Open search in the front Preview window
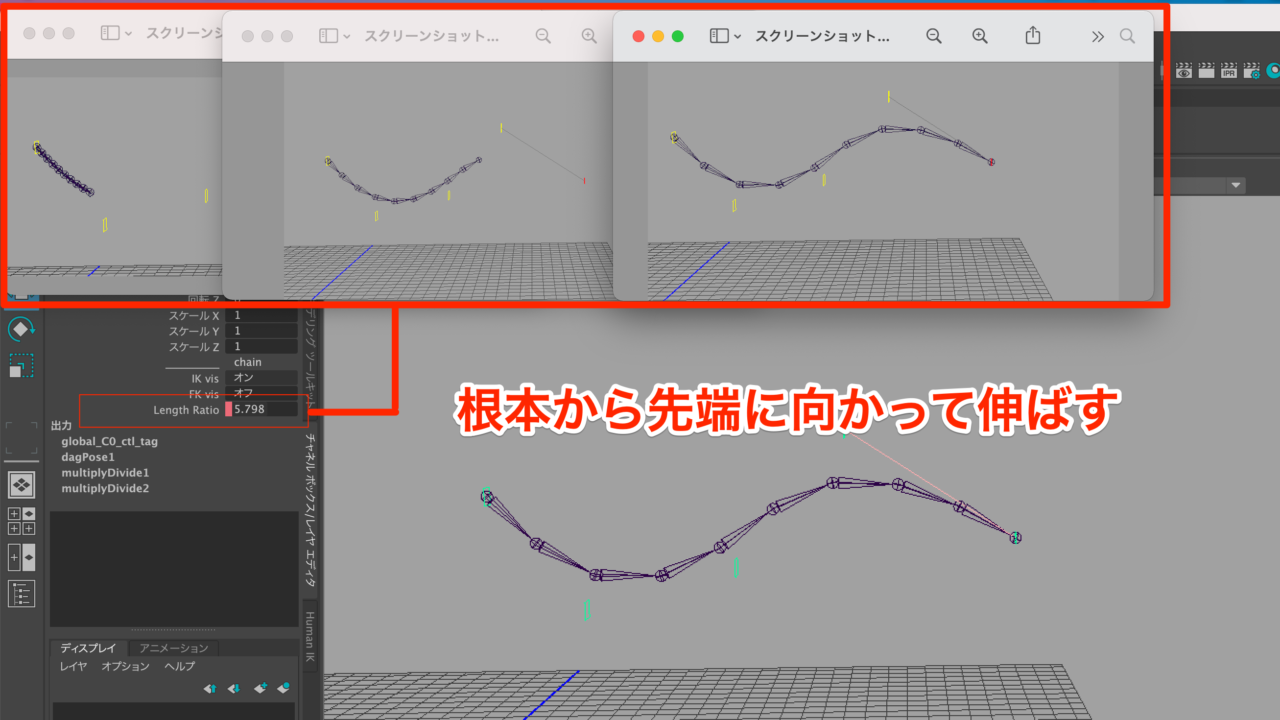Viewport: 1280px width, 720px height. (x=1127, y=36)
